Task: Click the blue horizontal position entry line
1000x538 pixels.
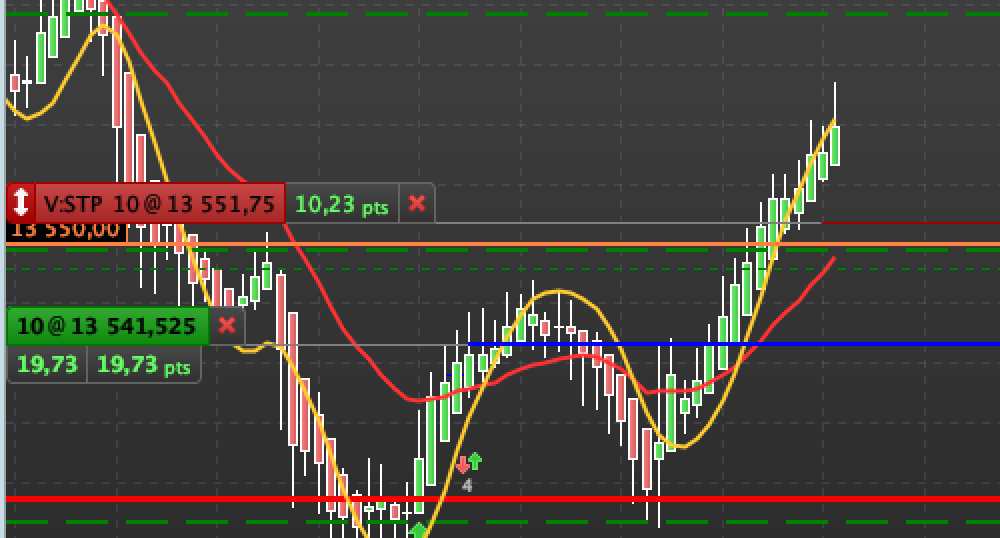Action: (x=733, y=344)
